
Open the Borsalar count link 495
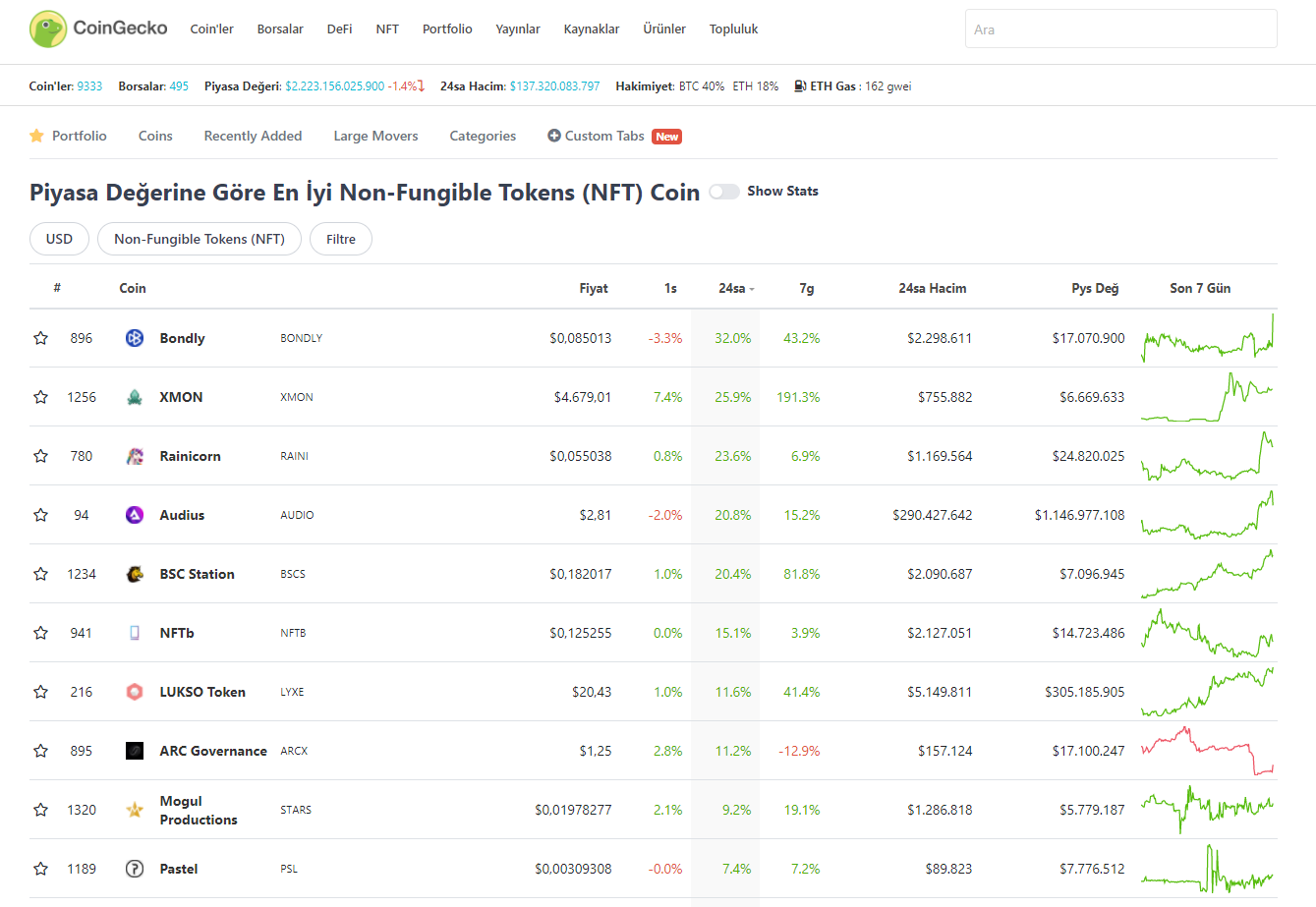(179, 86)
